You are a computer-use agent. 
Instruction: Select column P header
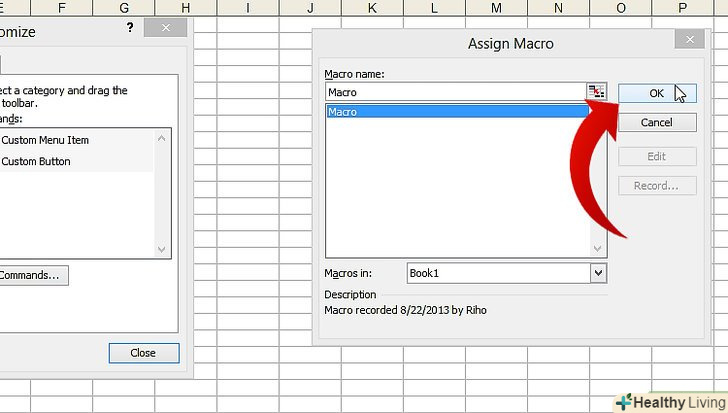682,7
